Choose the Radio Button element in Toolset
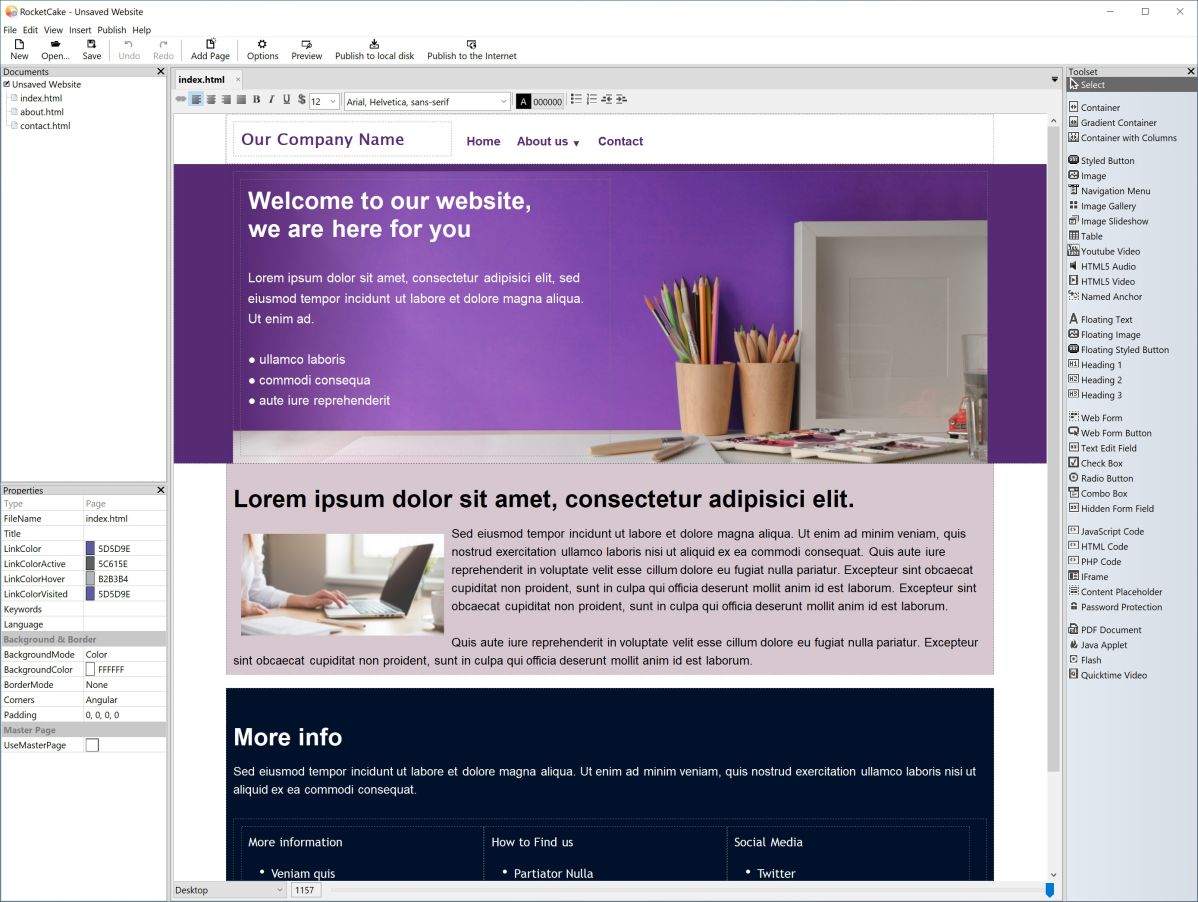1198x902 pixels. point(1106,478)
